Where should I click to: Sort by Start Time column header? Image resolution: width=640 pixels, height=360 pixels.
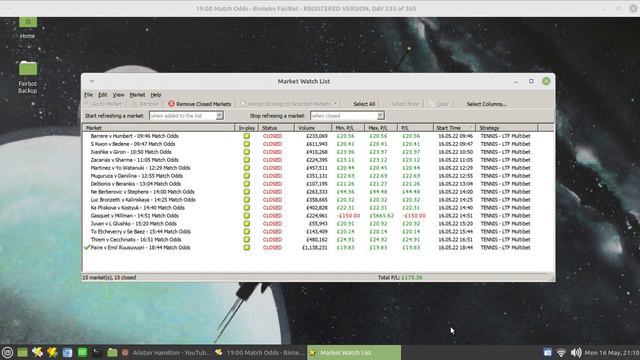tap(455, 128)
